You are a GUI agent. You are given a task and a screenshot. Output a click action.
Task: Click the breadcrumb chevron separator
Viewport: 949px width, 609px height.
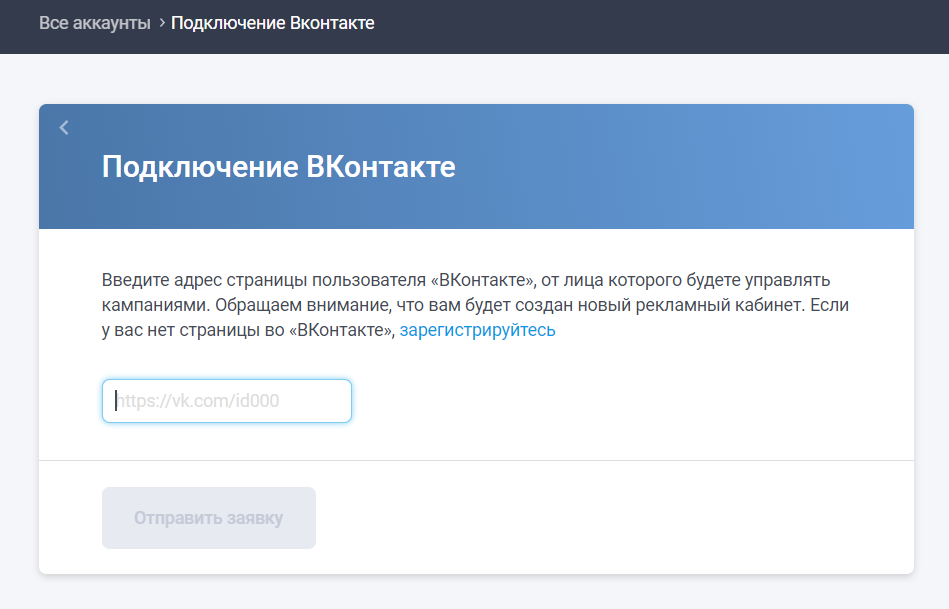[161, 23]
